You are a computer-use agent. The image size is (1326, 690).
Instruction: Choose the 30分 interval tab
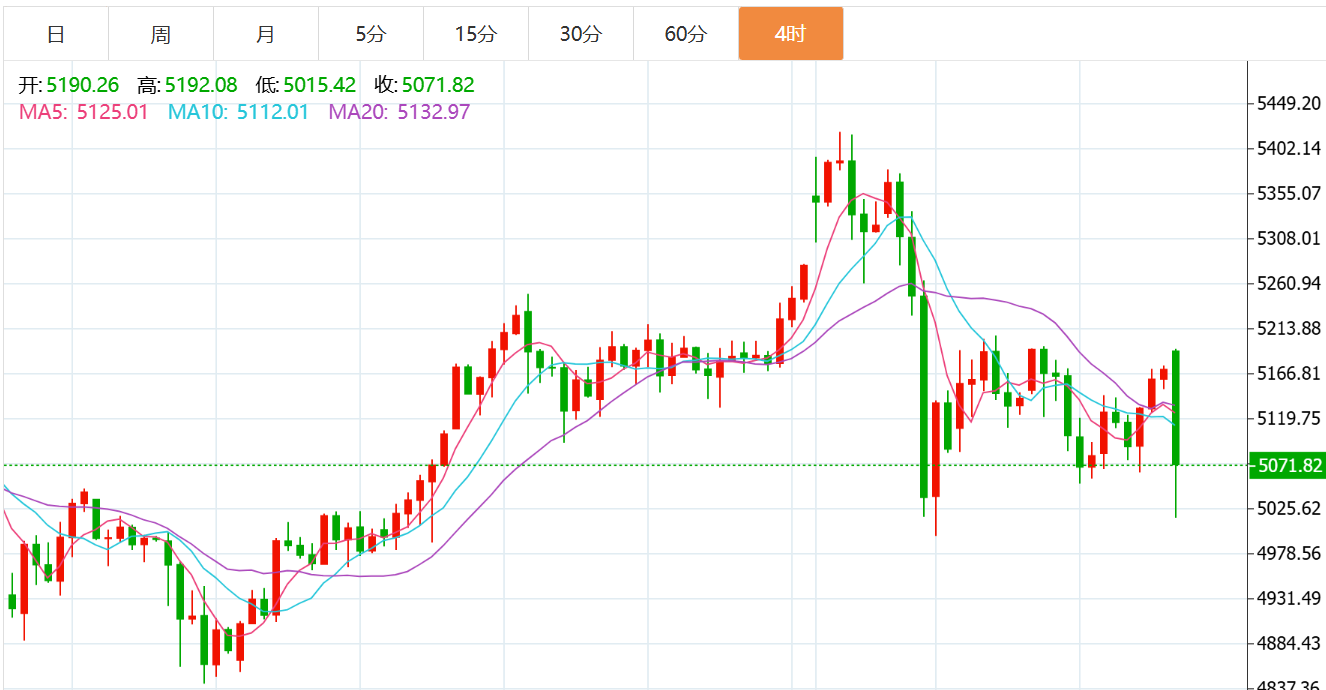click(x=581, y=34)
